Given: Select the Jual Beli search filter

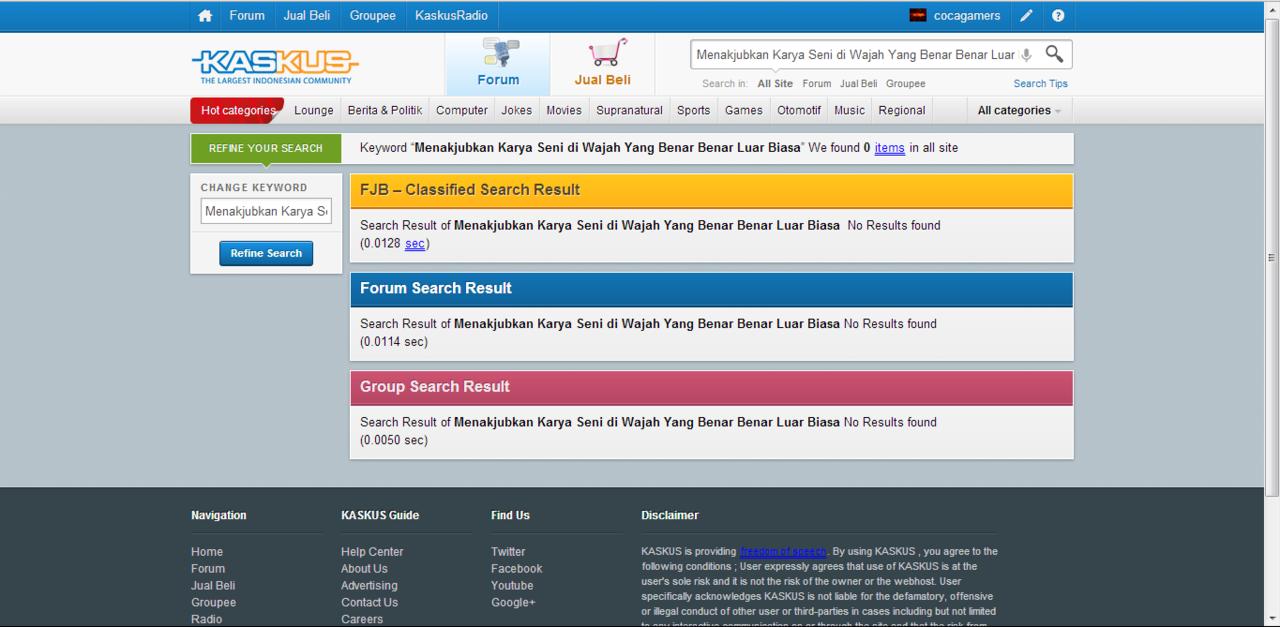Looking at the screenshot, I should pyautogui.click(x=858, y=84).
